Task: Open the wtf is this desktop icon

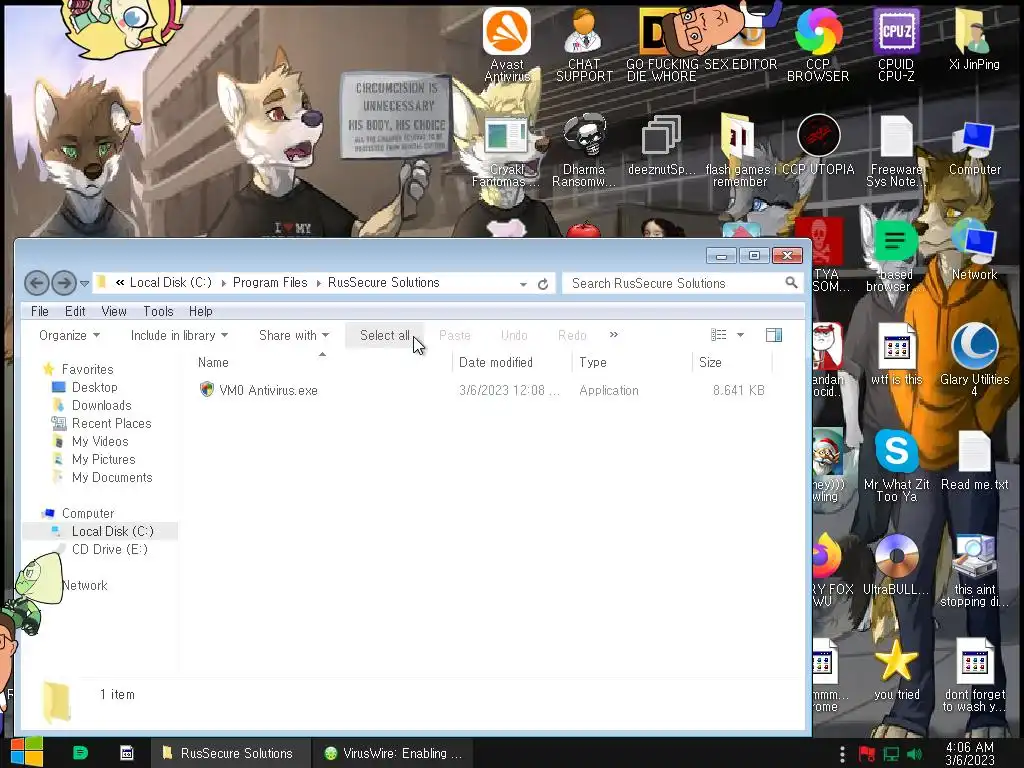Action: (896, 354)
